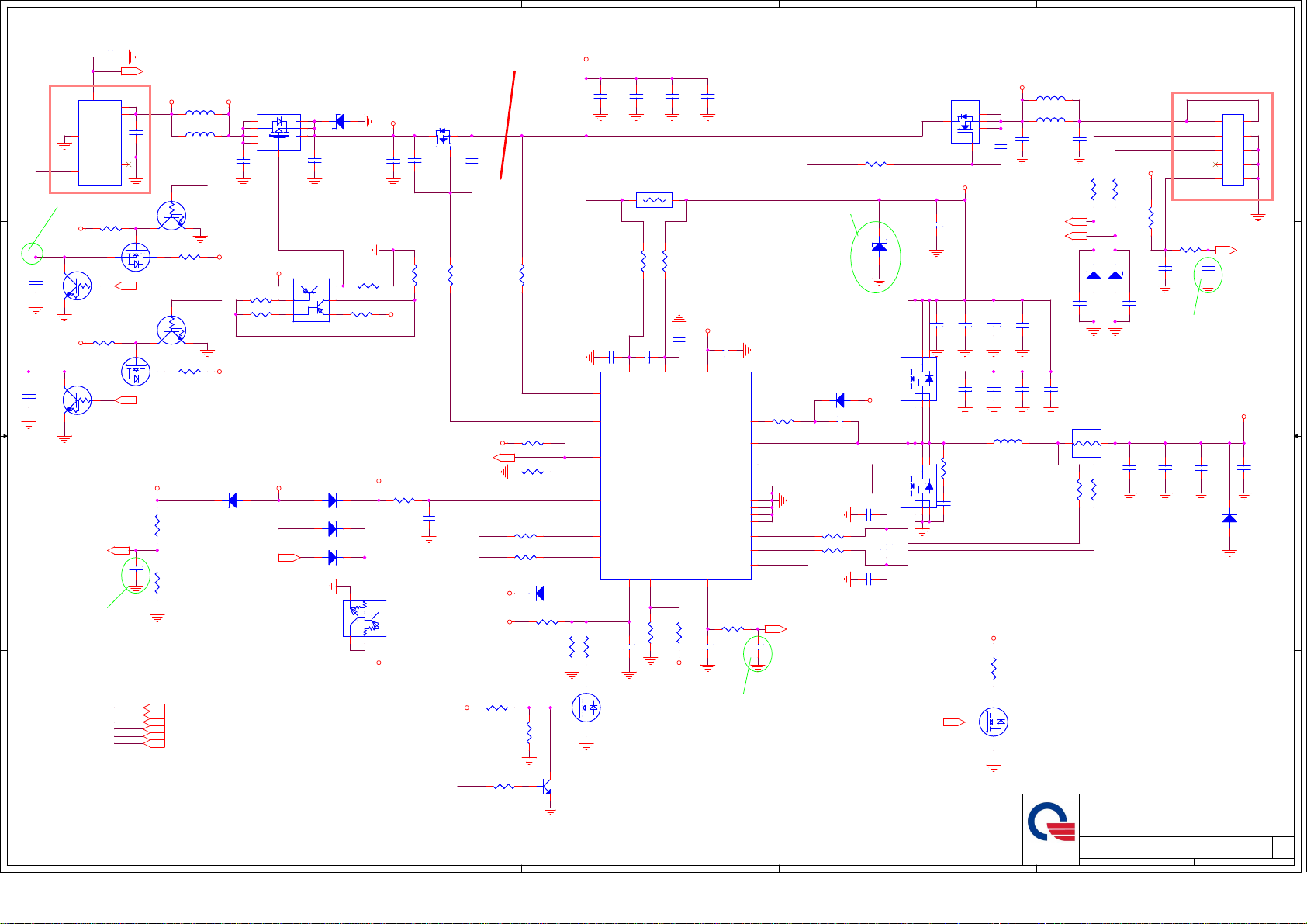Select the connector body inside right pink box

click(1233, 150)
